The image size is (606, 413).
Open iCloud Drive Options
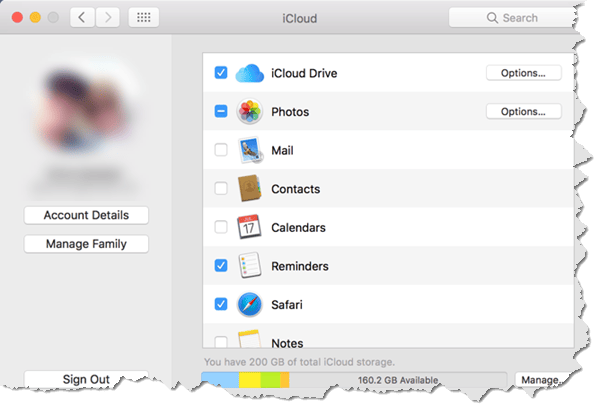coord(523,73)
